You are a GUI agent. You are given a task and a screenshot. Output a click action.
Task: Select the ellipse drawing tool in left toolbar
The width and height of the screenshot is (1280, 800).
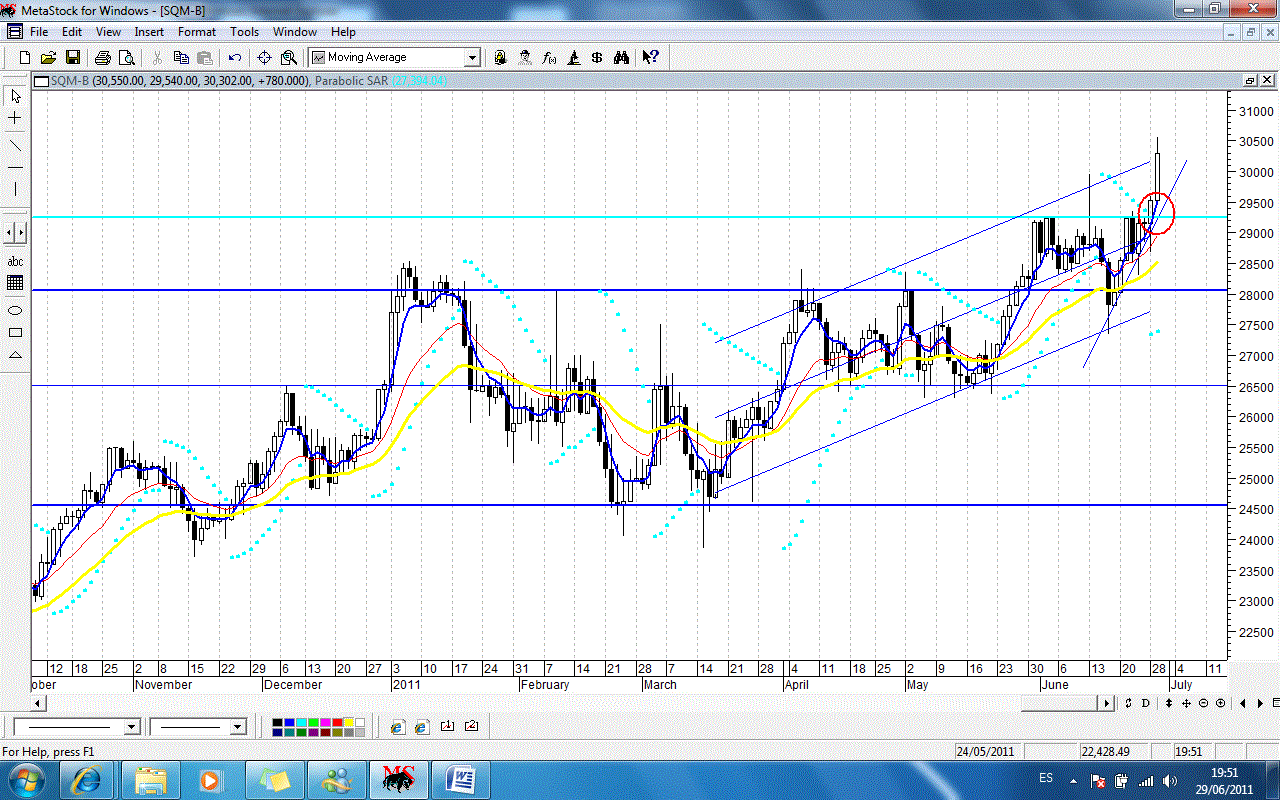click(15, 310)
